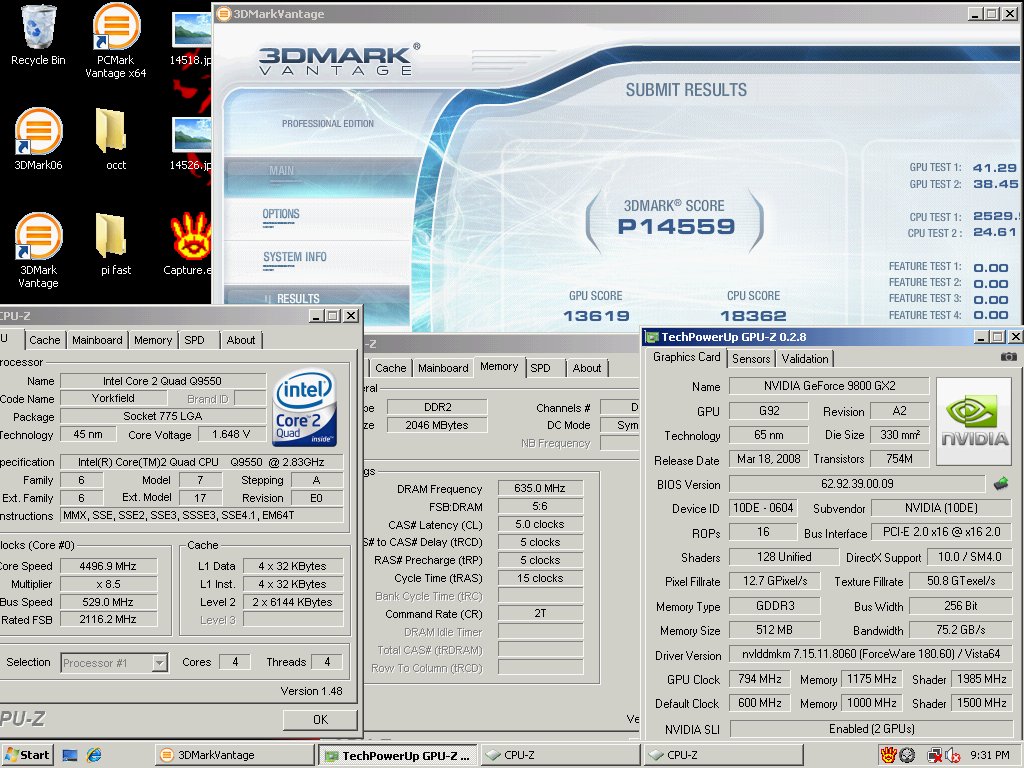
Task: Open the Mainboard tab in front CPU-Z
Action: [97, 340]
